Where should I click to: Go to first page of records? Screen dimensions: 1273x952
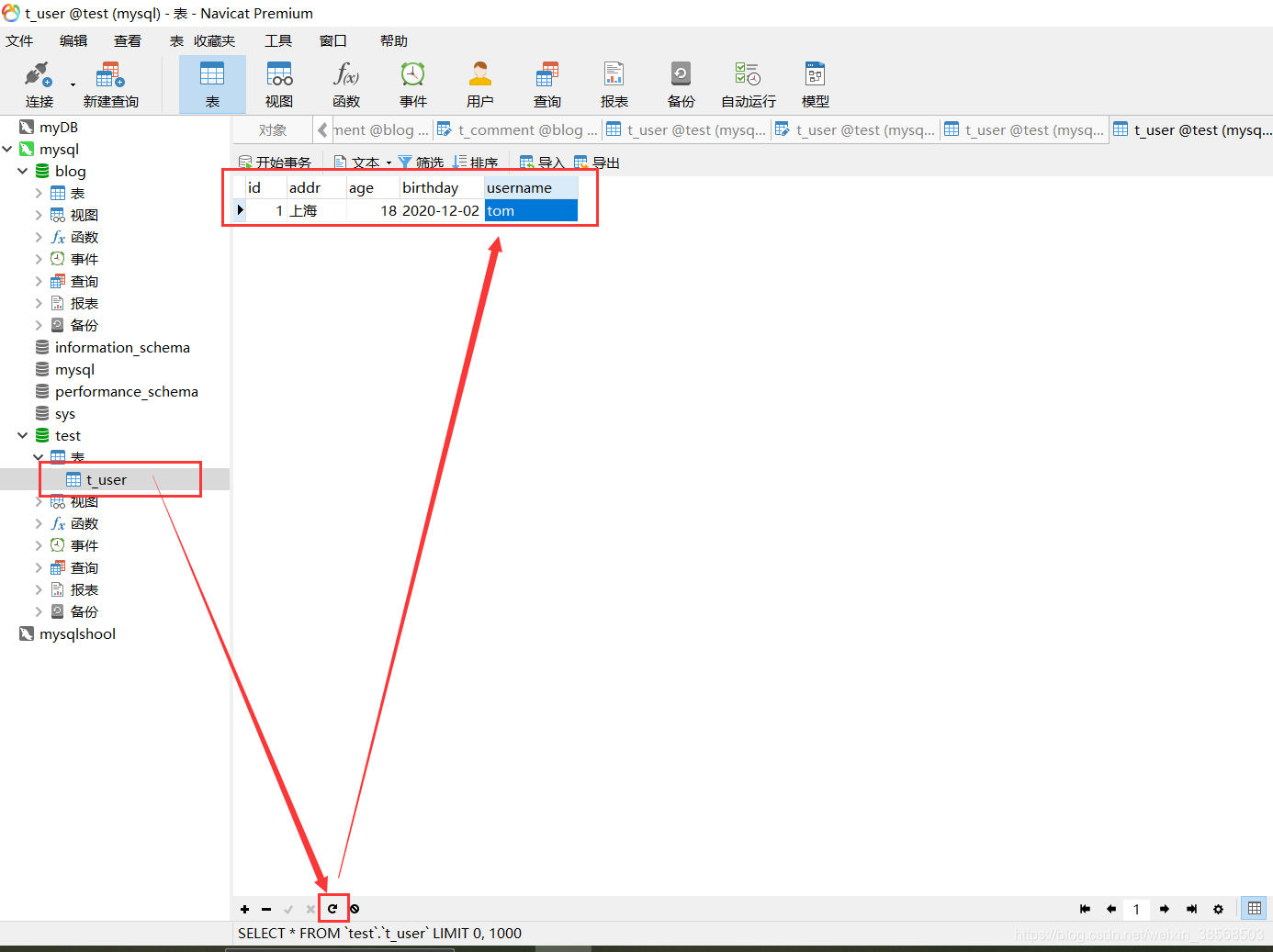click(1085, 909)
